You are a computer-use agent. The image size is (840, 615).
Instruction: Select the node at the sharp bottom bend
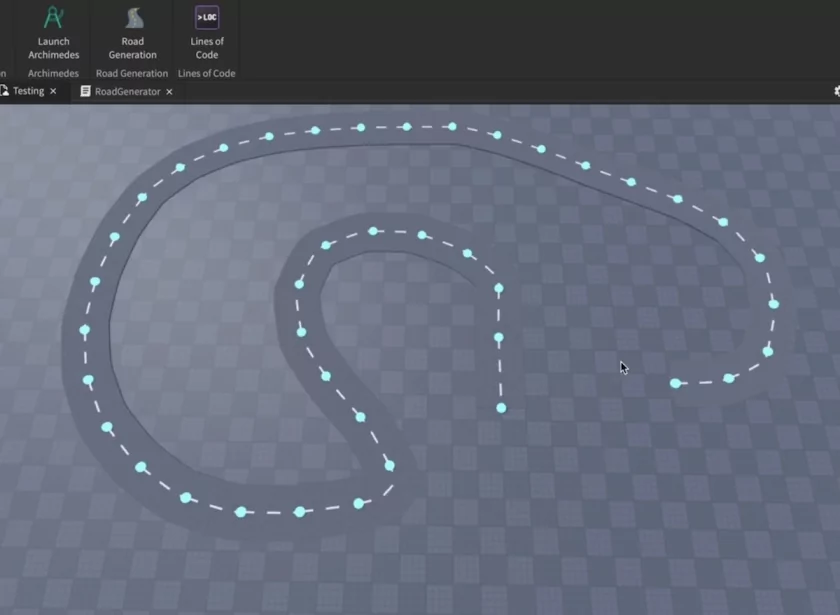click(389, 466)
